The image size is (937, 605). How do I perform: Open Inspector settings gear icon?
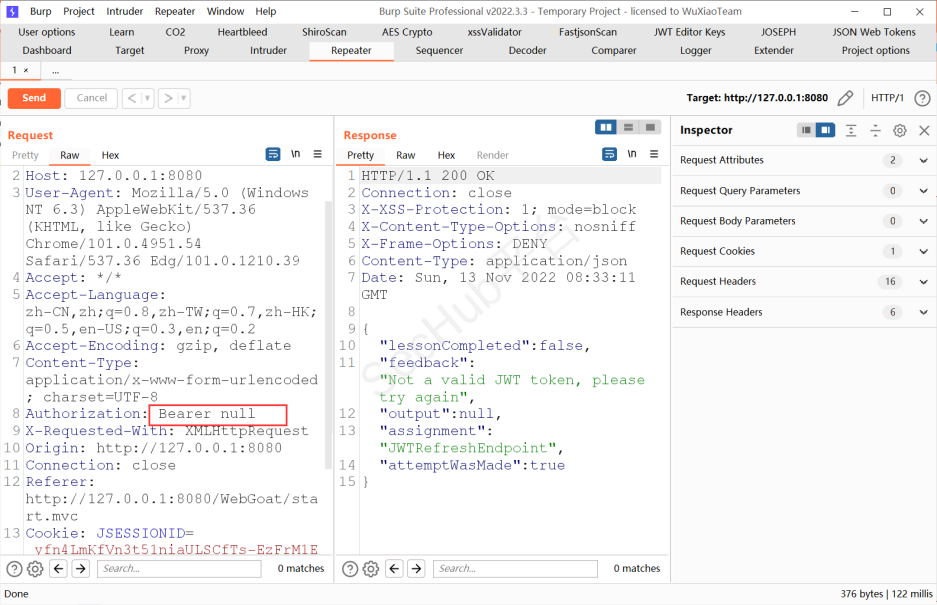(x=899, y=130)
